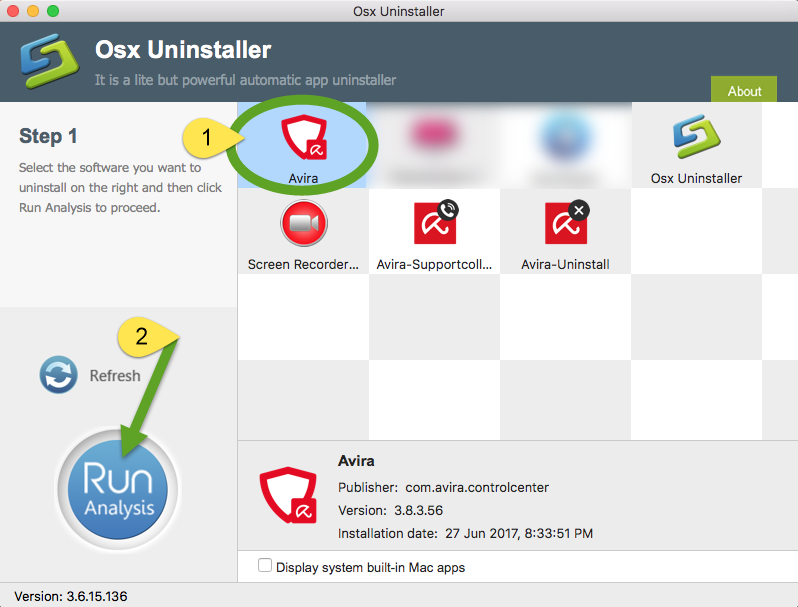Click the Avira shield icon in details panel
This screenshot has height=607, width=798.
(x=289, y=495)
